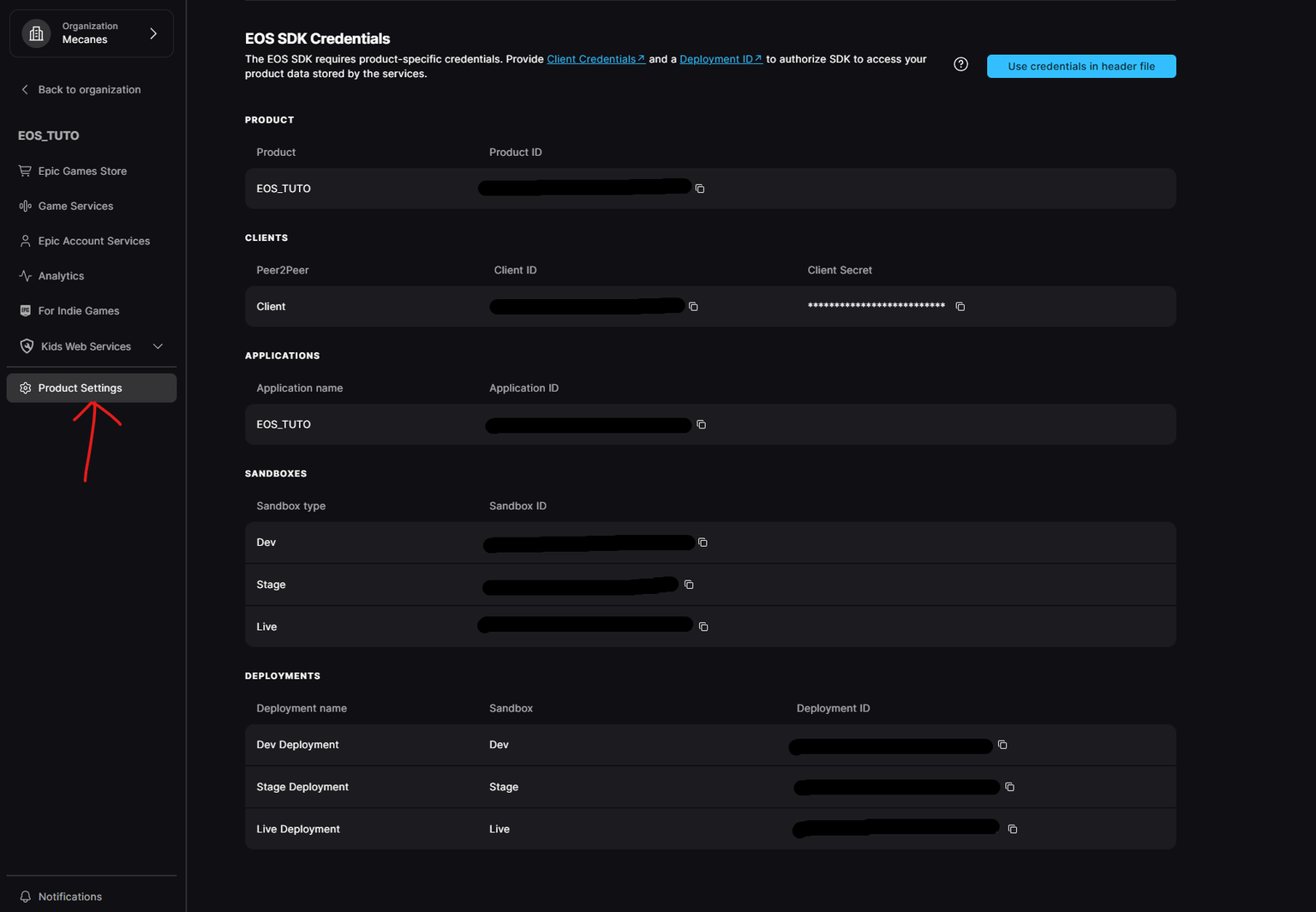
Task: Copy the Stage sandbox ID
Action: [689, 585]
